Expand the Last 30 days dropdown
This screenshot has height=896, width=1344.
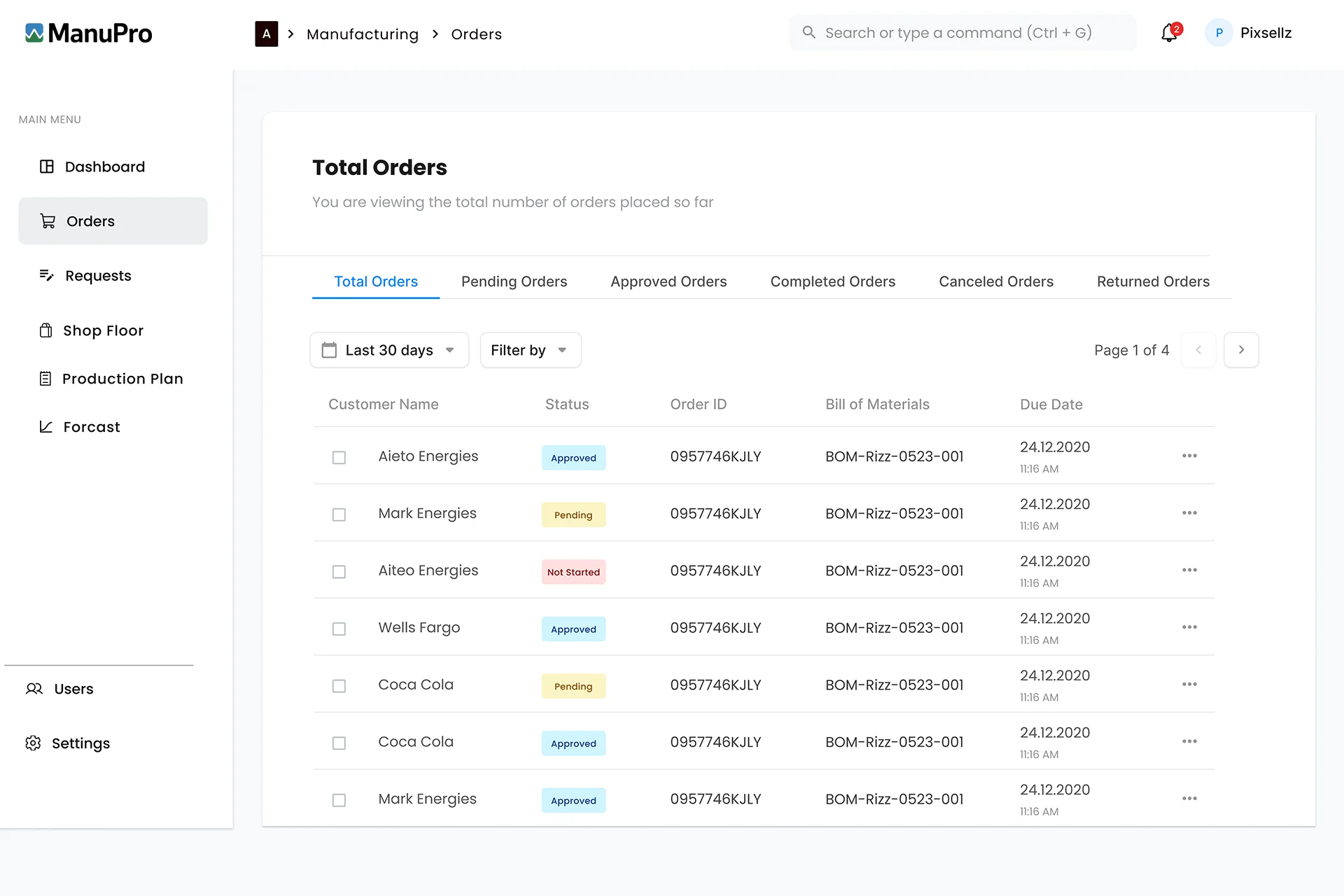(389, 350)
